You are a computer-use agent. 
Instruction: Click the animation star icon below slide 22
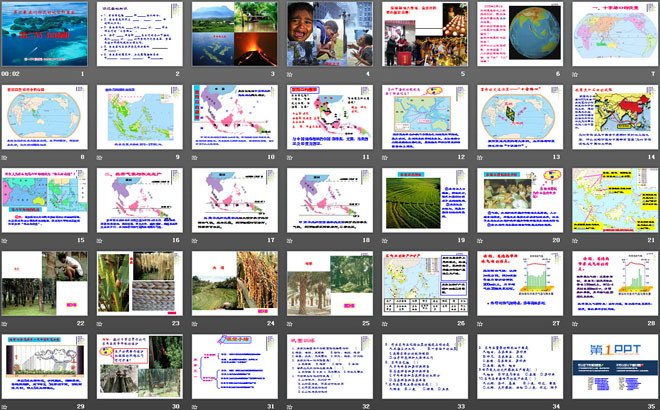(x=6, y=324)
